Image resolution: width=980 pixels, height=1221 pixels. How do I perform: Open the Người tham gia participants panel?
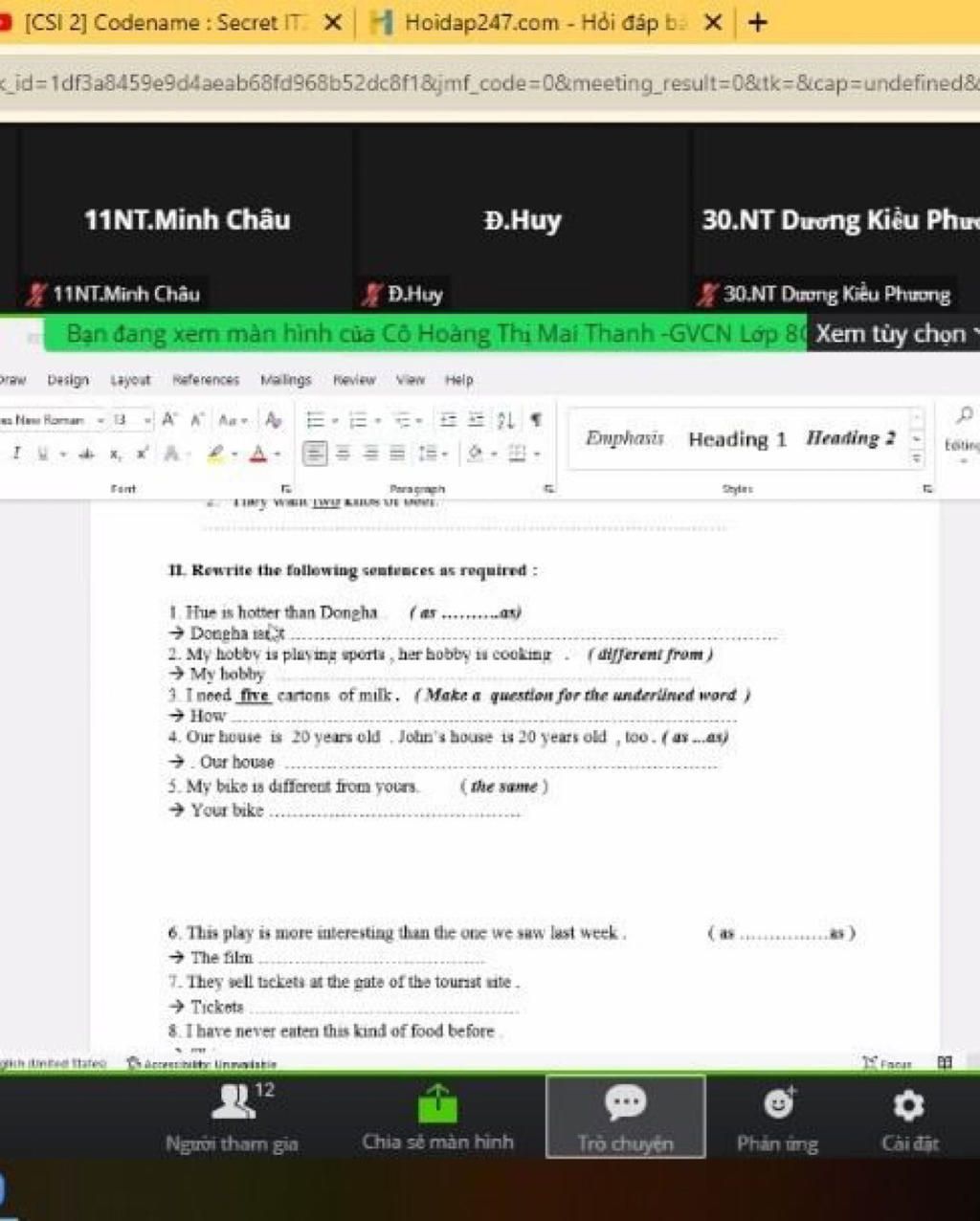click(x=233, y=1117)
